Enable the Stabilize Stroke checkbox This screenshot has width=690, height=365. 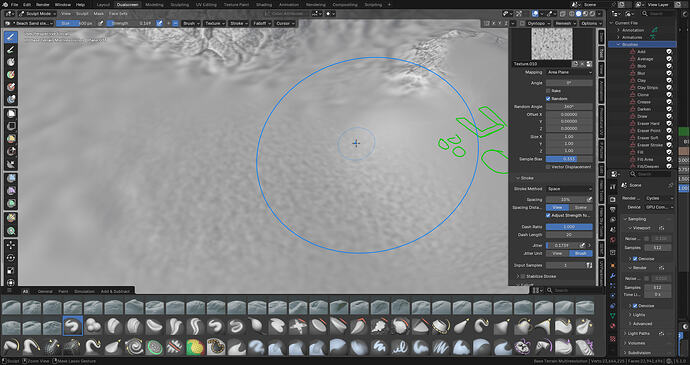click(523, 277)
